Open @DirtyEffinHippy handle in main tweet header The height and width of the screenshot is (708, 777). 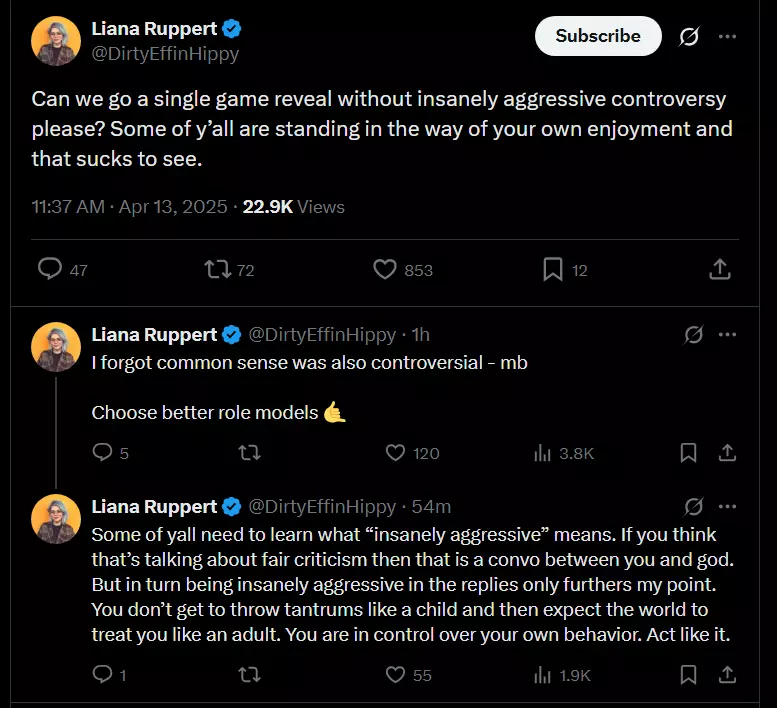tap(165, 54)
